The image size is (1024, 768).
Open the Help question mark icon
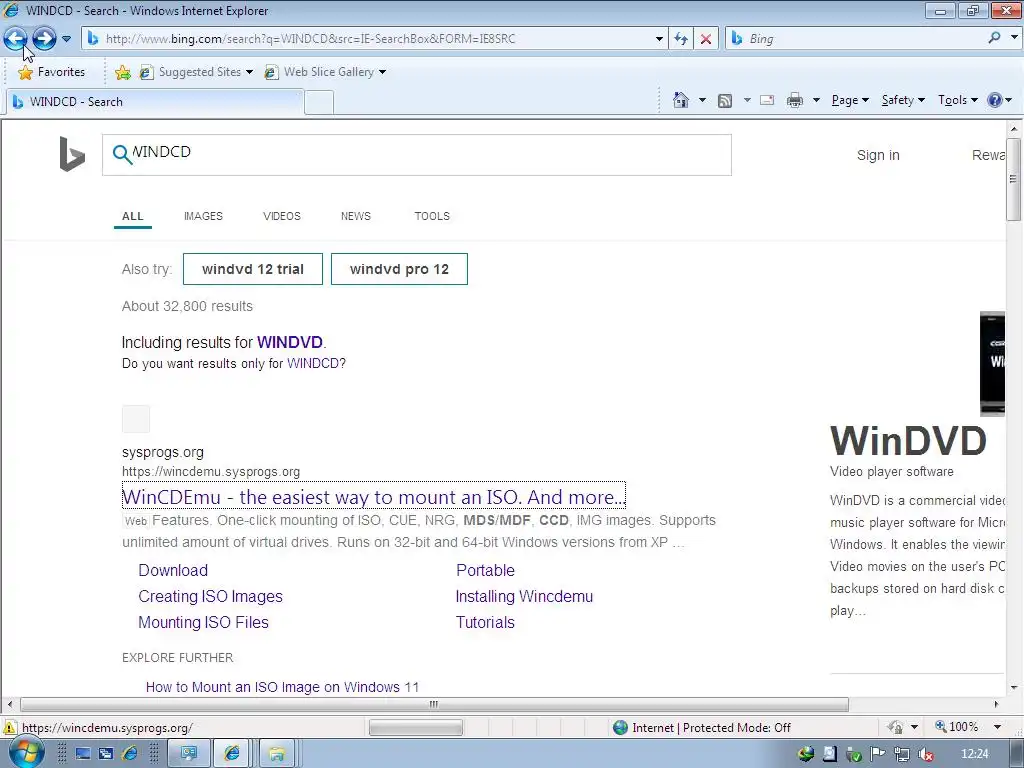pos(995,100)
